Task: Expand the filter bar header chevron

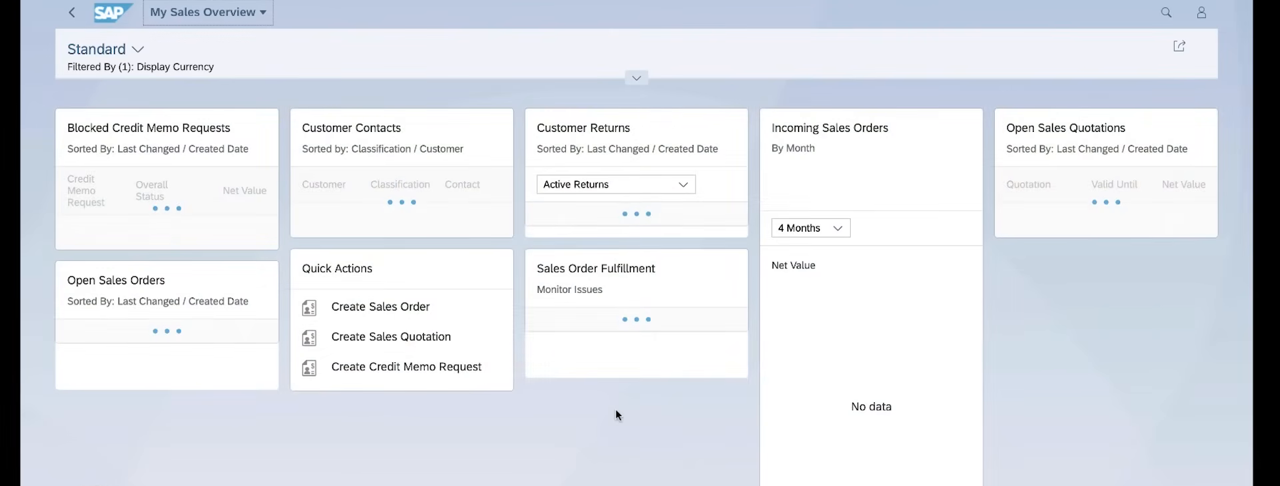Action: (636, 77)
